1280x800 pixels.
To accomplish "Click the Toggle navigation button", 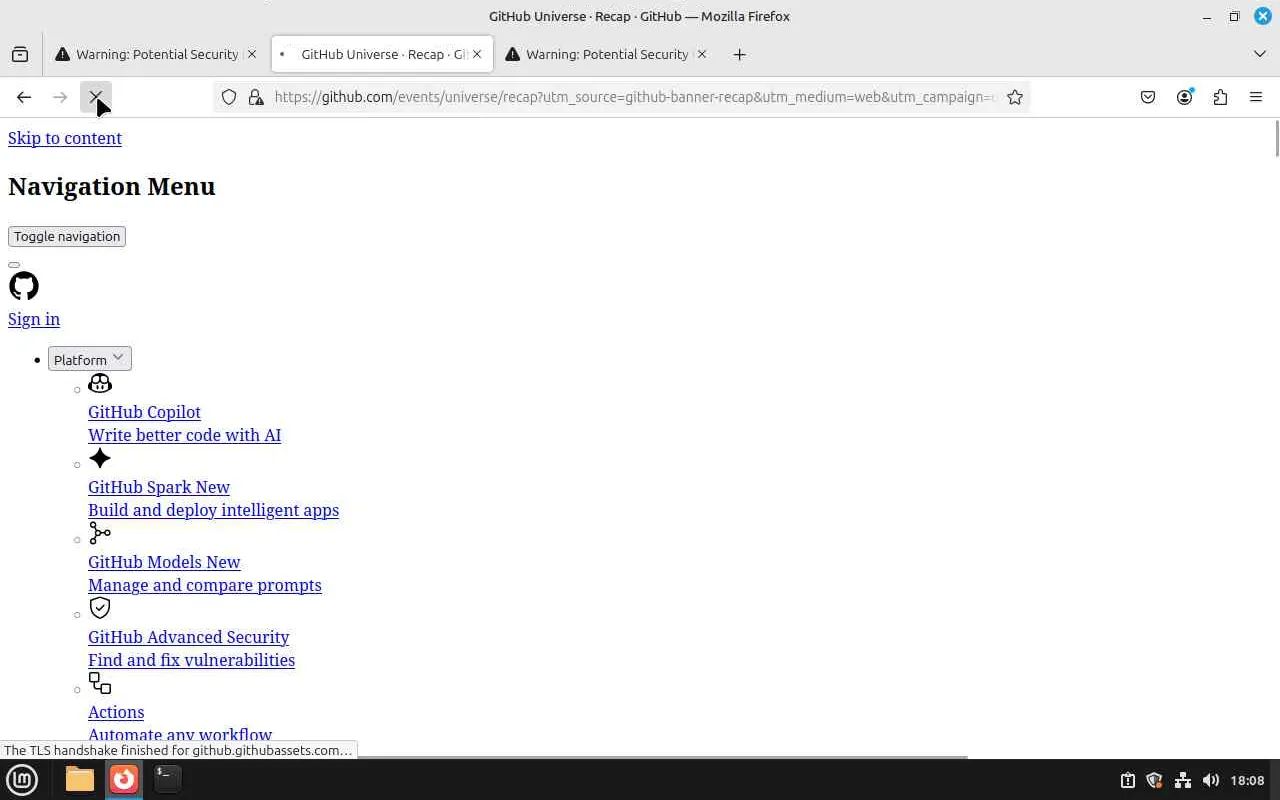I will tap(67, 236).
